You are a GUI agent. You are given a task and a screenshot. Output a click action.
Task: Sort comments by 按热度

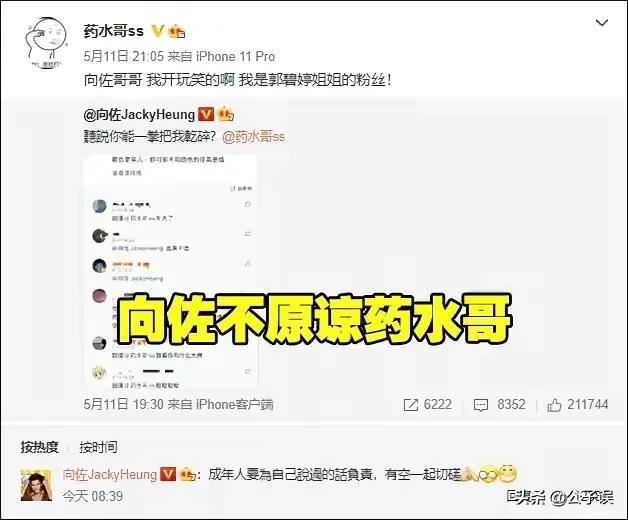click(40, 447)
